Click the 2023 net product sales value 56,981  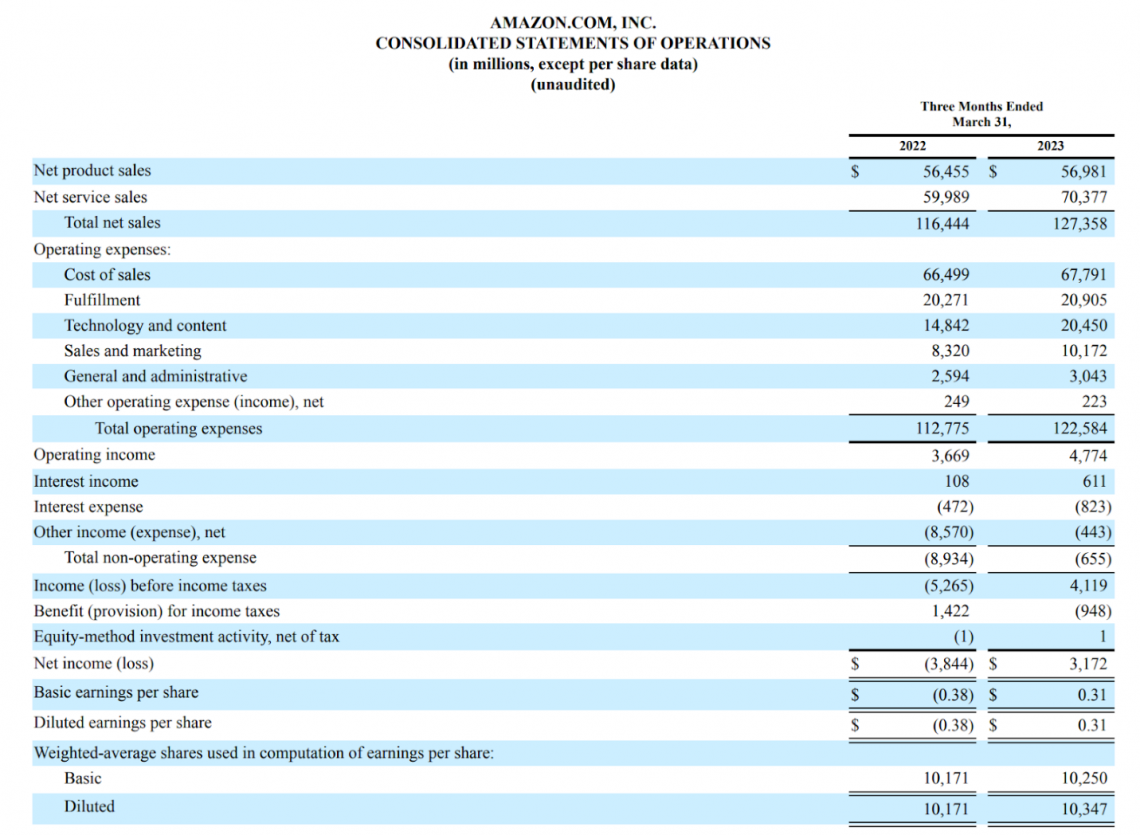(1084, 172)
